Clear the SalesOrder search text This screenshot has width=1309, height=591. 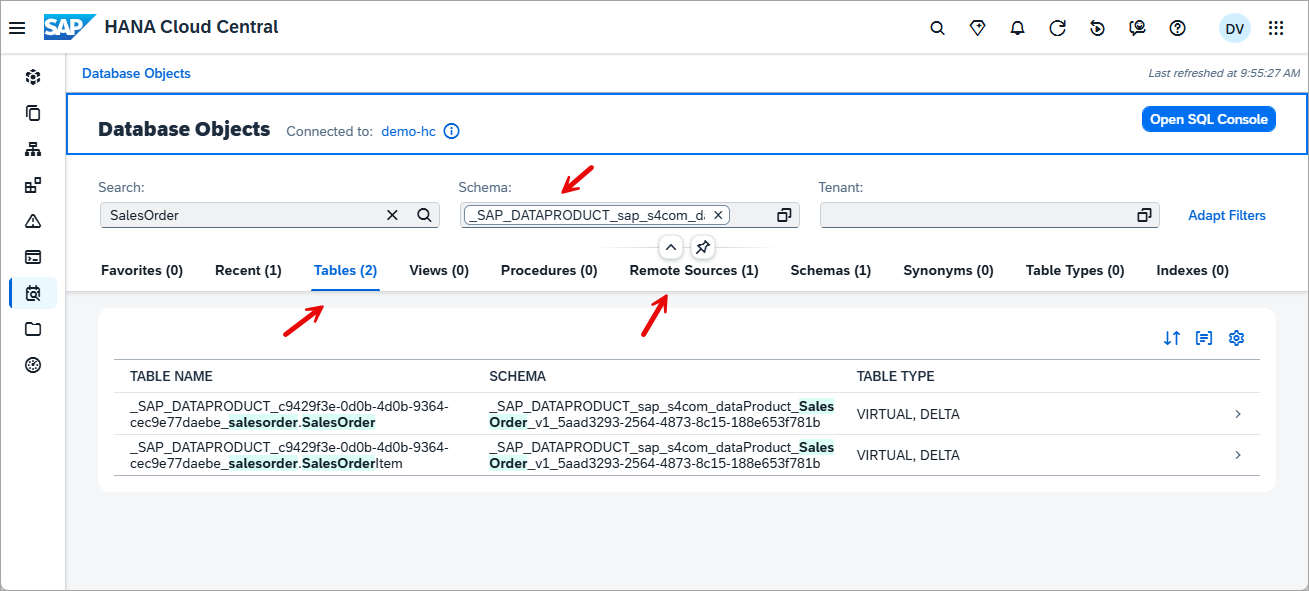pos(392,215)
